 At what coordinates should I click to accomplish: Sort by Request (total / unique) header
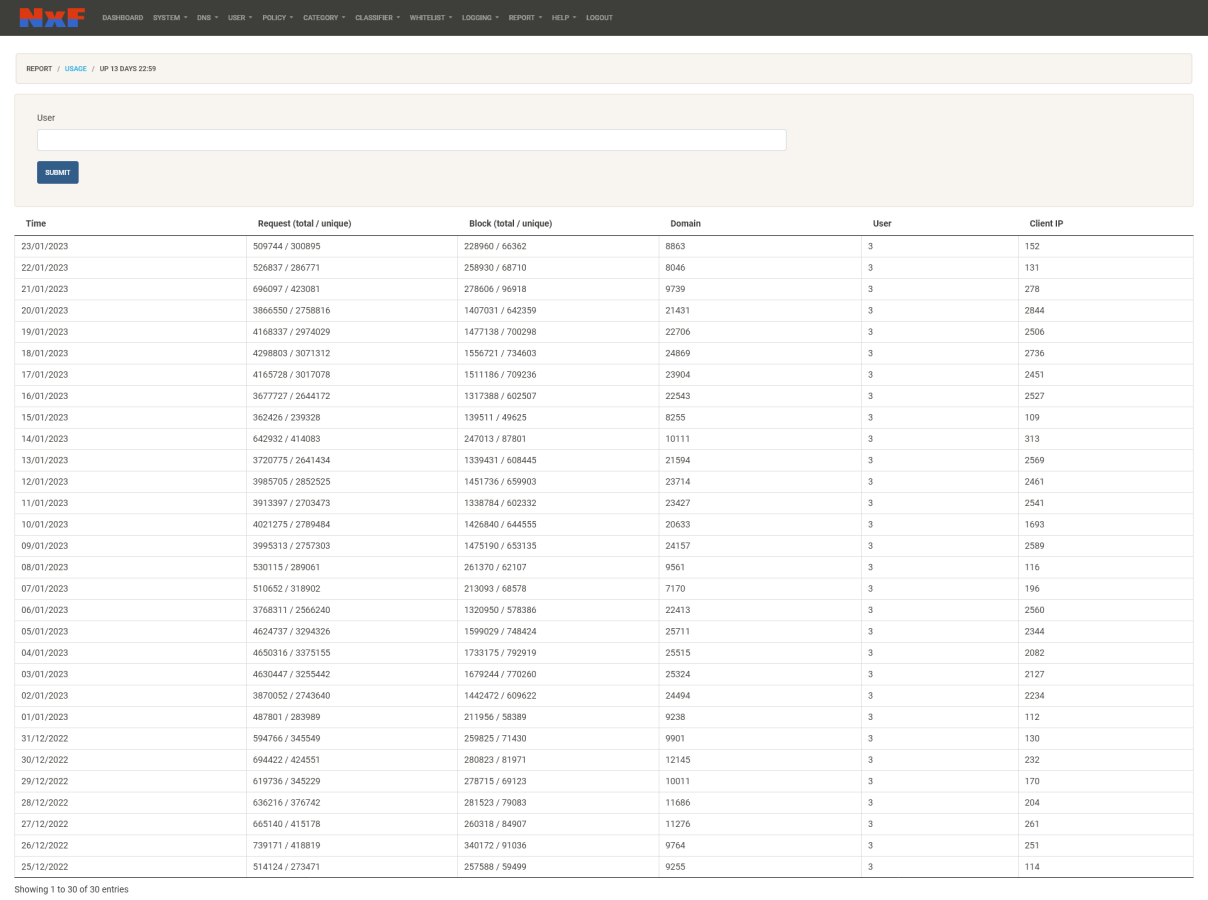304,223
